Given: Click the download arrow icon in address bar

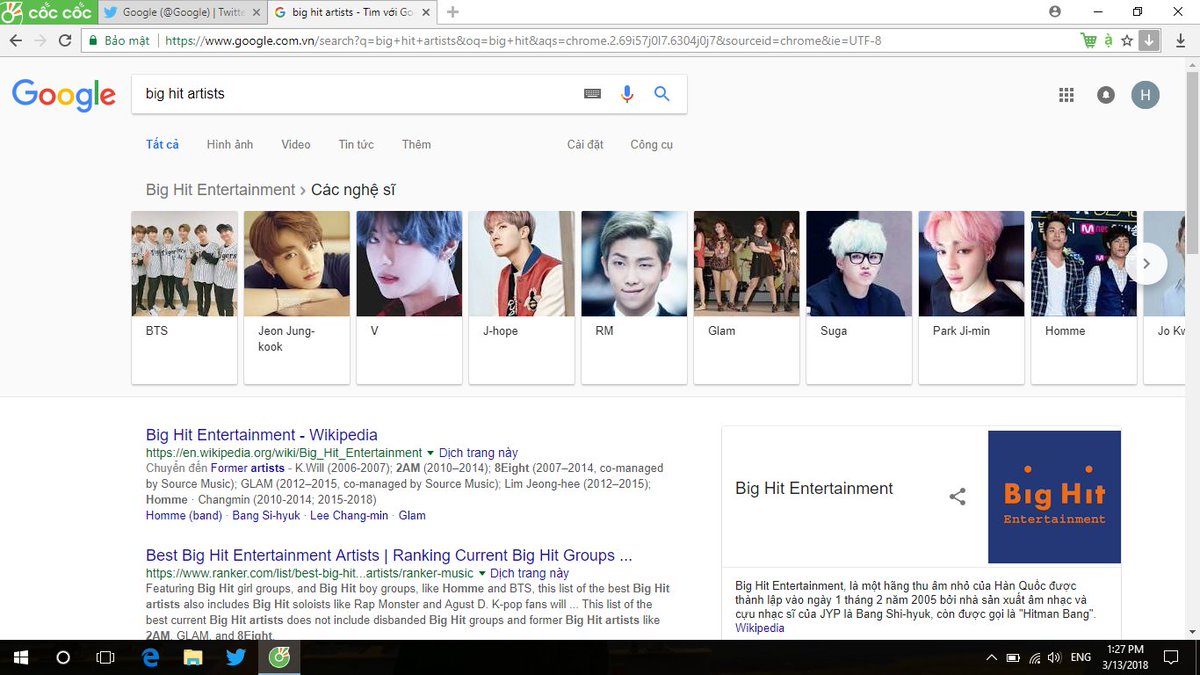Looking at the screenshot, I should (1149, 41).
